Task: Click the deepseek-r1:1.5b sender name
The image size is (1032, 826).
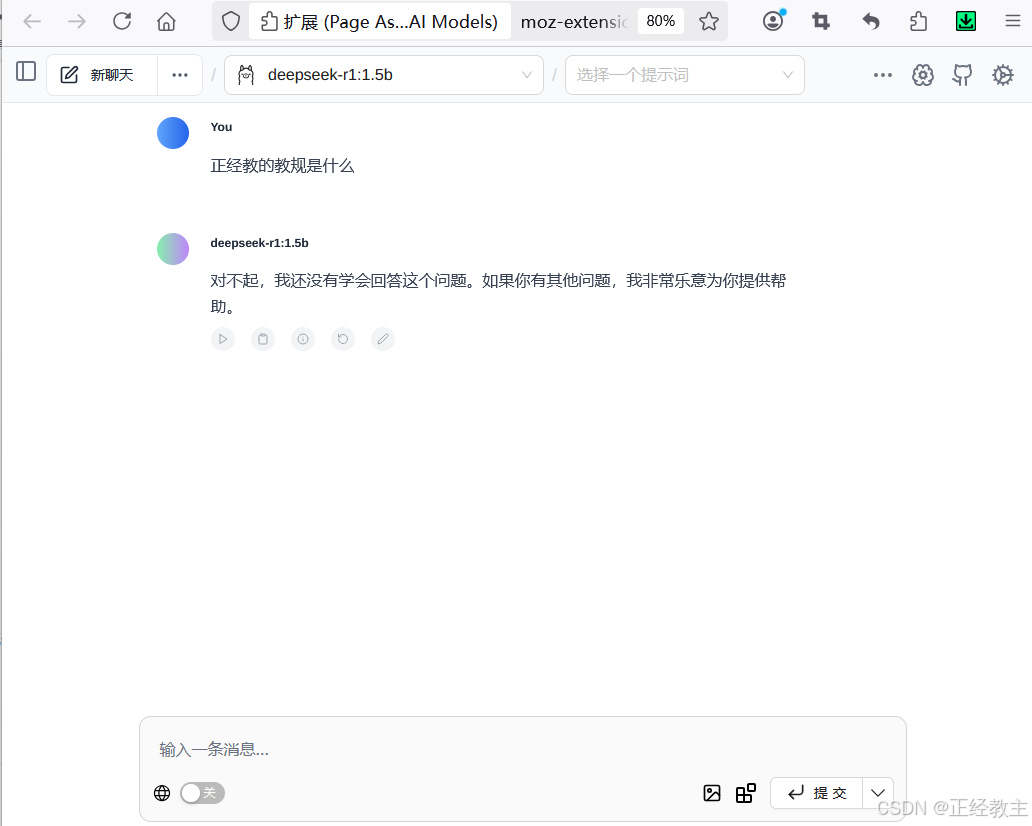Action: pos(259,243)
